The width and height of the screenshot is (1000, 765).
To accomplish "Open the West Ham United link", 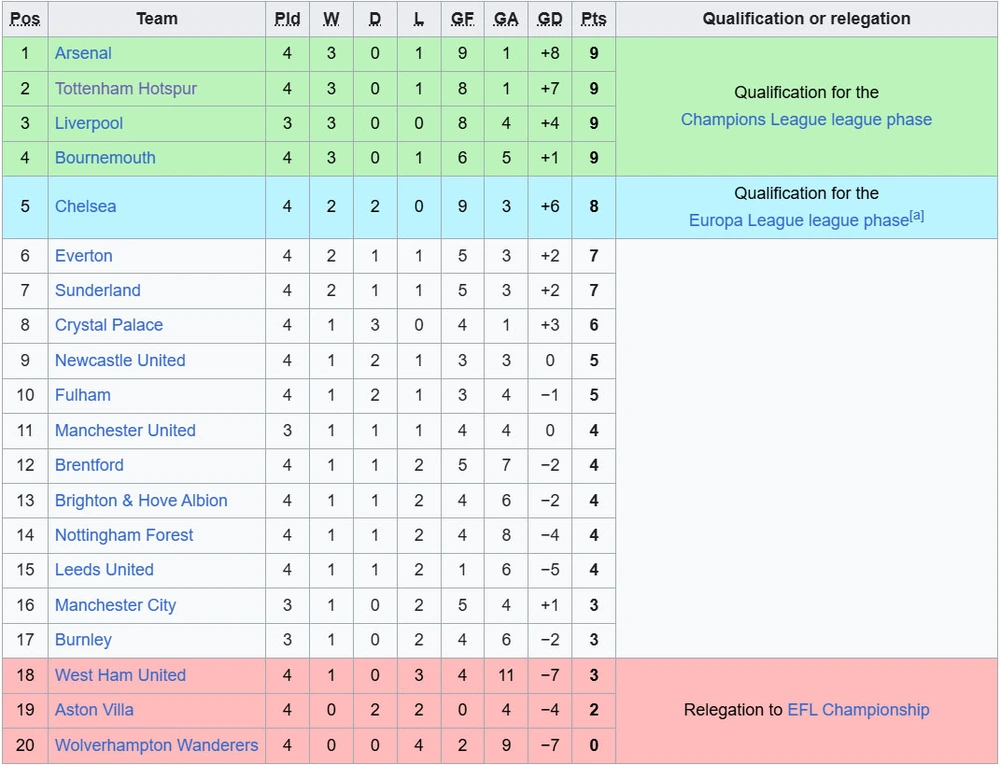I will point(121,674).
